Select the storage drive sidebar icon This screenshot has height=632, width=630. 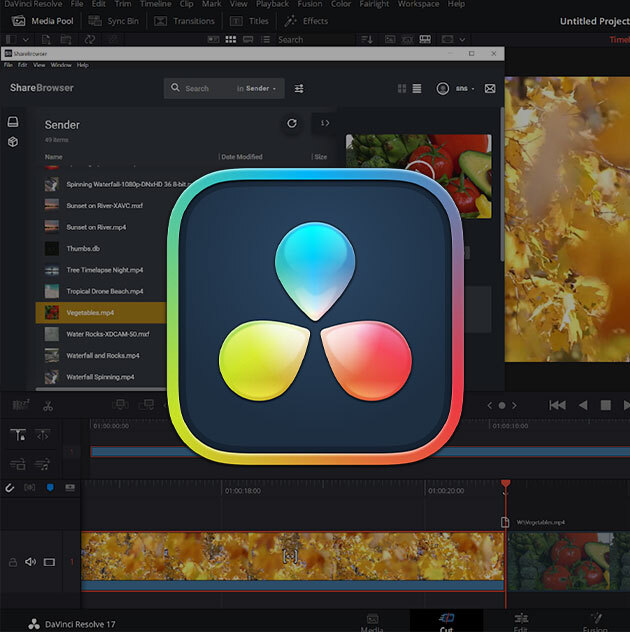13,122
